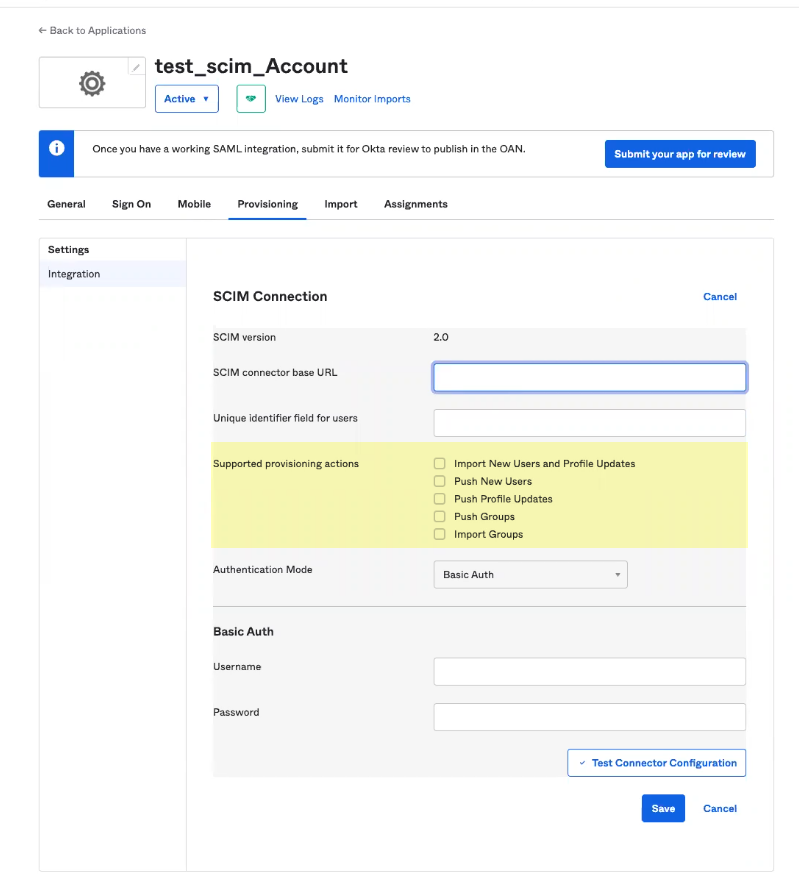The image size is (799, 884).
Task: Open the Sign On tab
Action: (131, 204)
